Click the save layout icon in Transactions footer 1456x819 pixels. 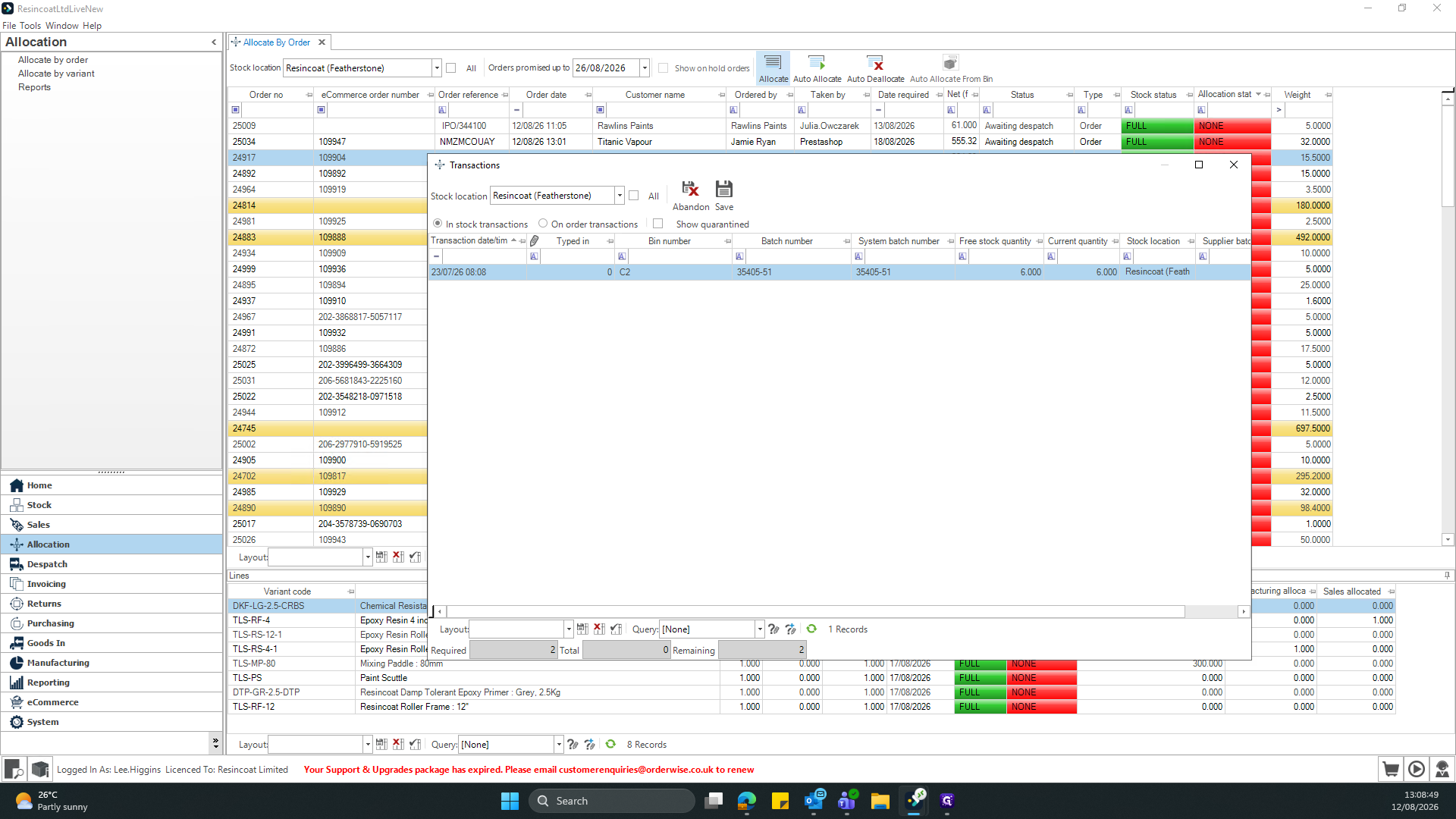[x=582, y=629]
